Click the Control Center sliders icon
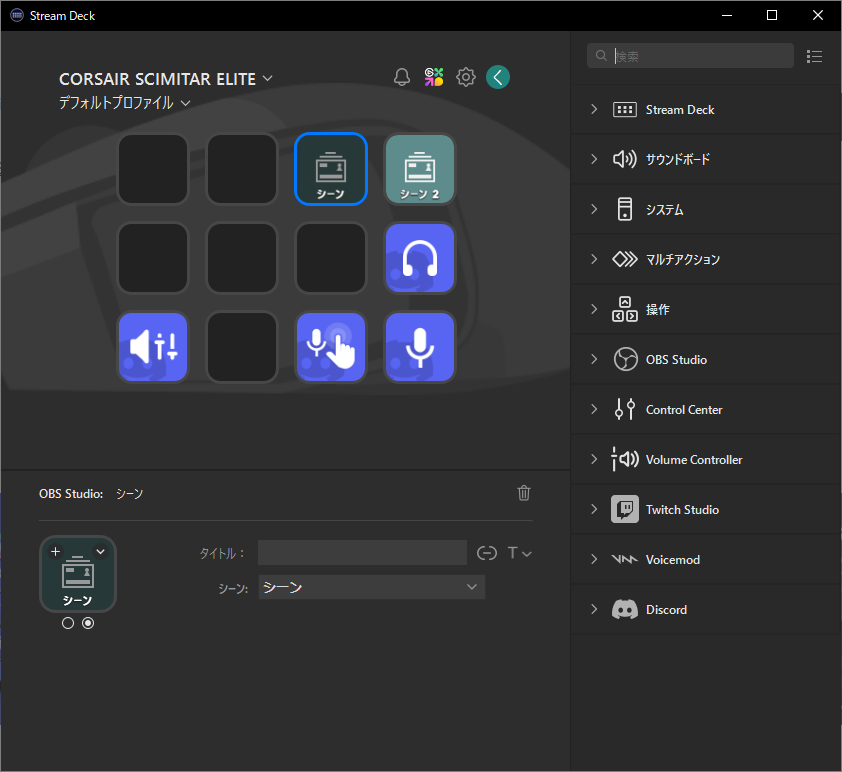The height and width of the screenshot is (772, 842). (625, 409)
